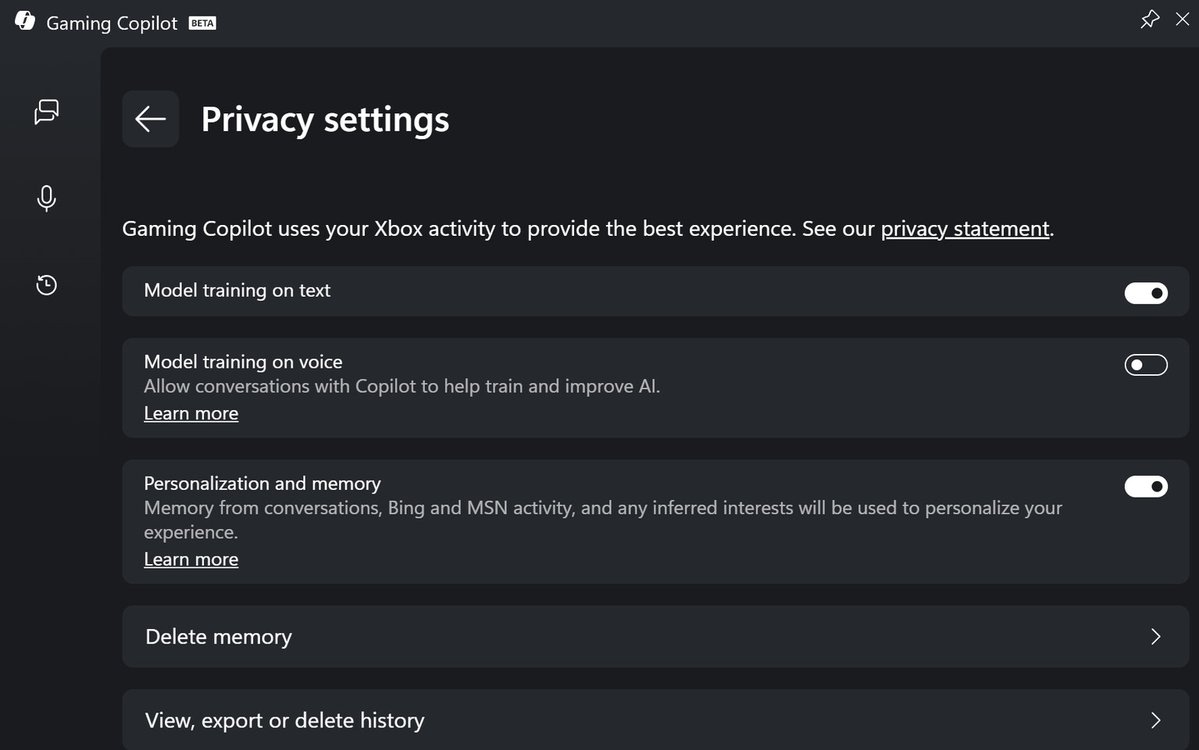Viewport: 1199px width, 750px height.
Task: Click the Model training on text label
Action: coord(237,291)
